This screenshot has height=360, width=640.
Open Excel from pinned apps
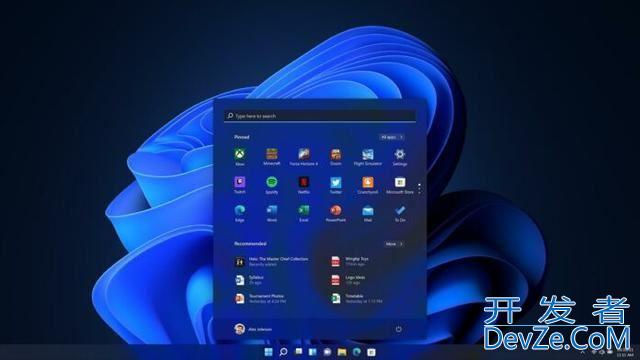click(x=304, y=213)
